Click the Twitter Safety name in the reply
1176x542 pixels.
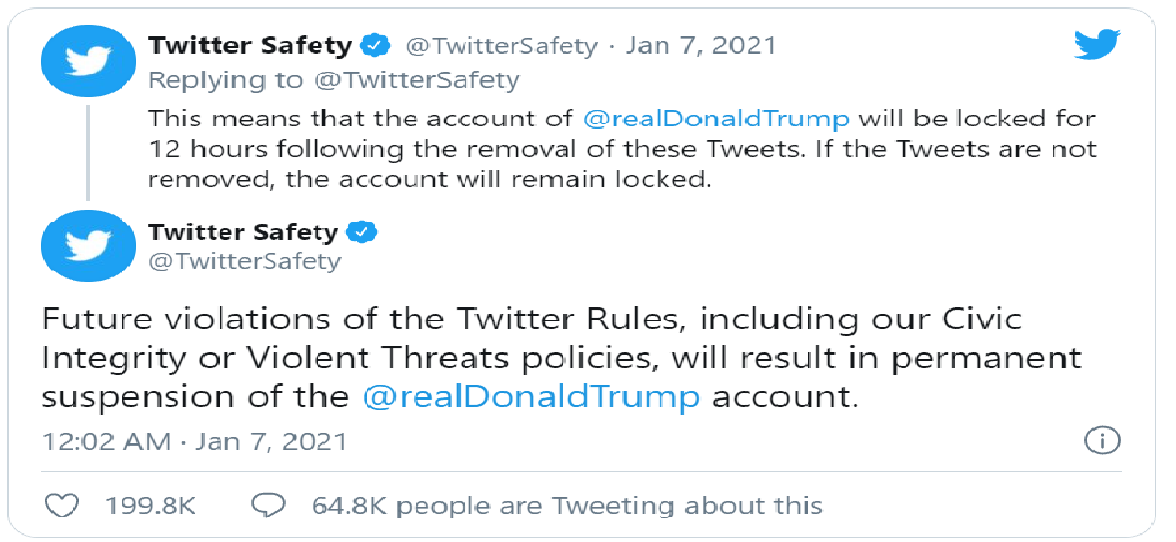(250, 46)
